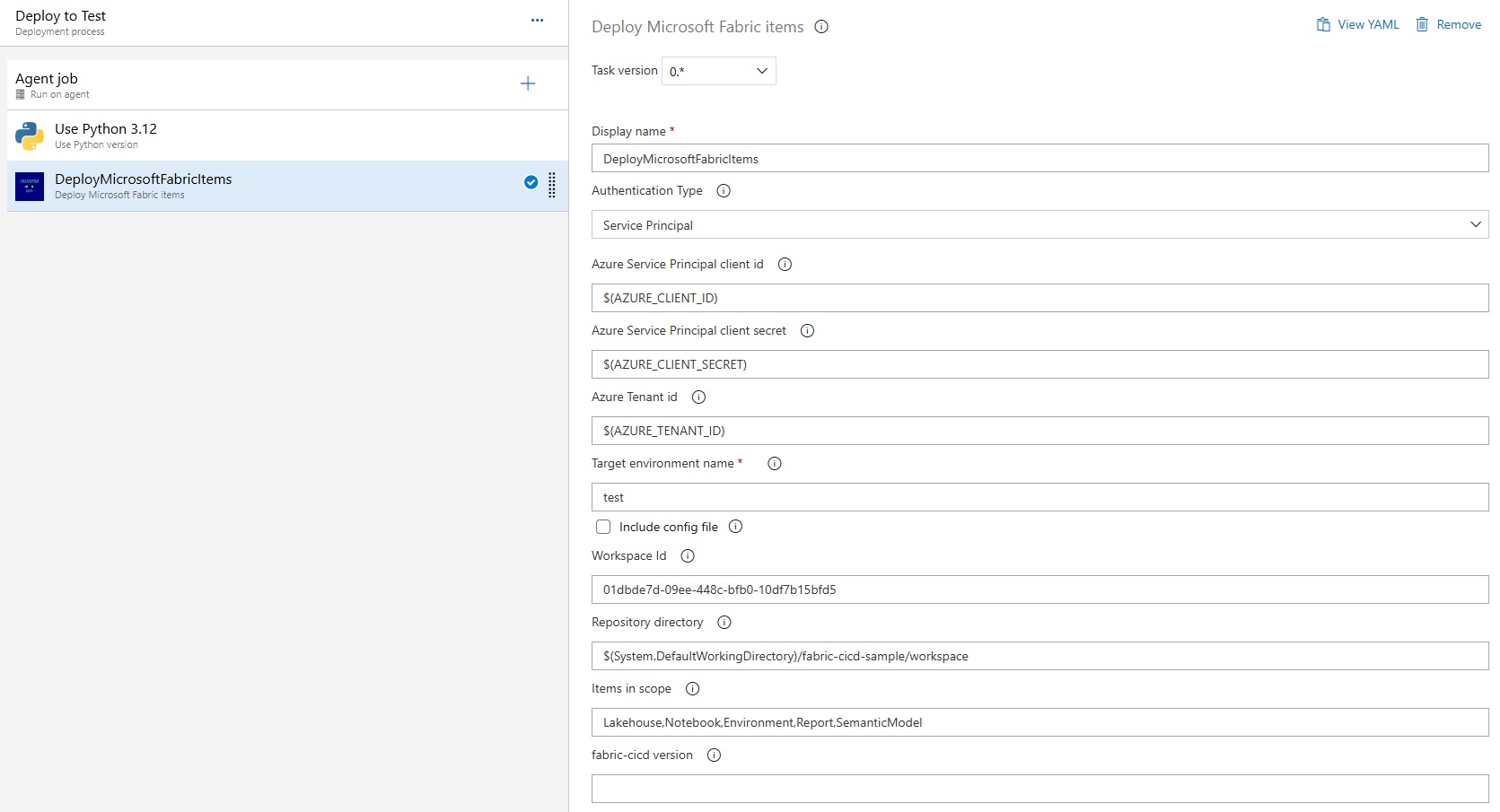Click the Python logo on Use Python 3.12
The height and width of the screenshot is (812, 1500).
pos(29,135)
